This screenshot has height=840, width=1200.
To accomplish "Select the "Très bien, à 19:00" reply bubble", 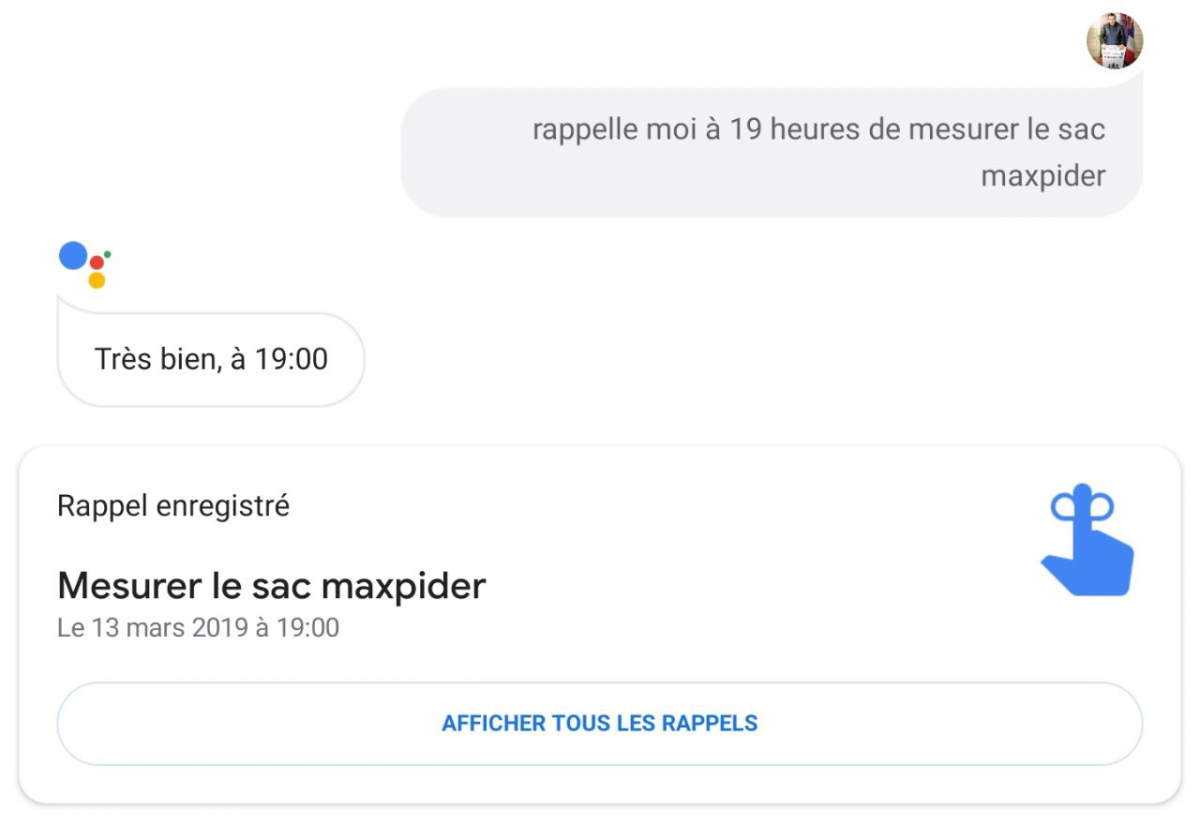I will (211, 359).
